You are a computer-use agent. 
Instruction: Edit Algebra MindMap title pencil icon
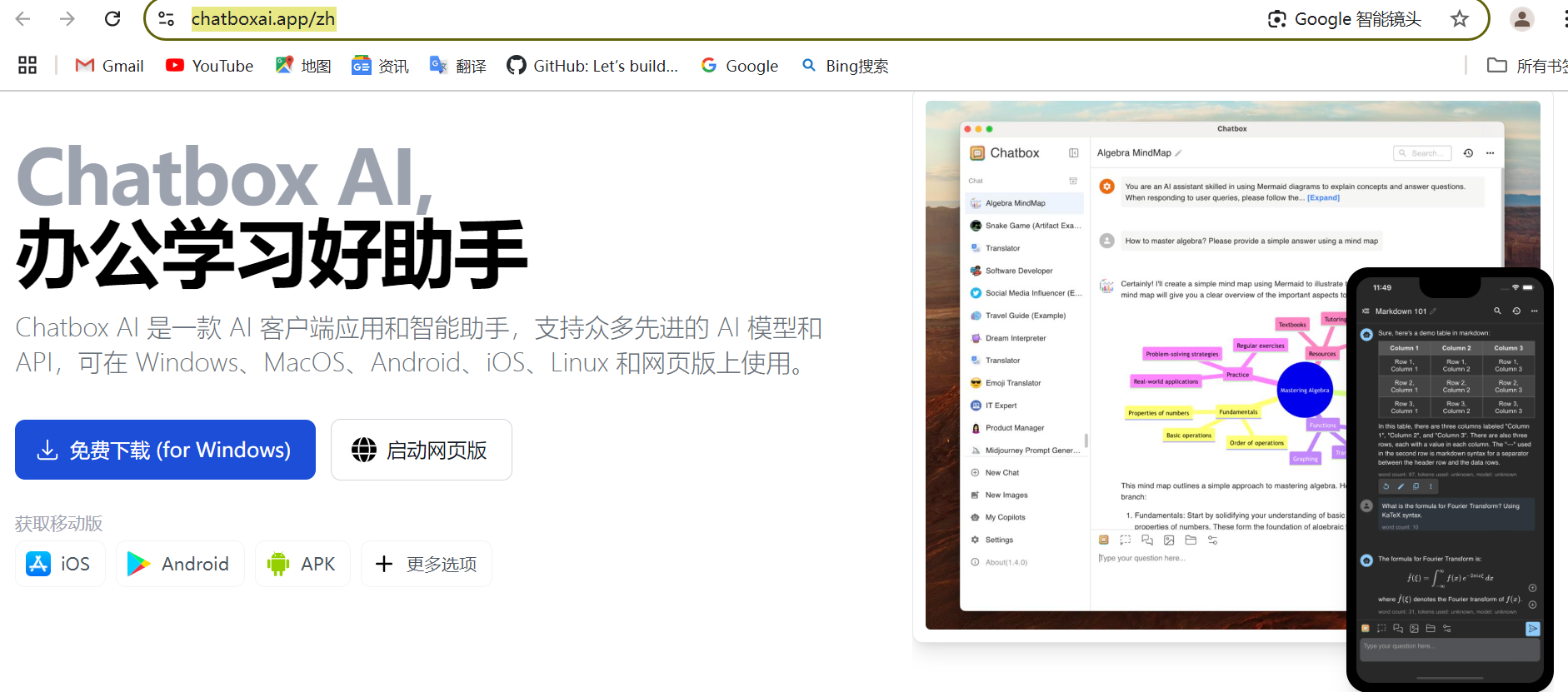(x=1179, y=153)
